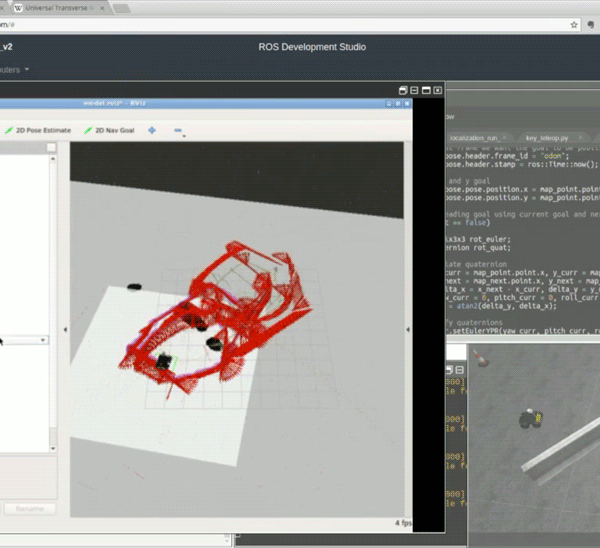
Task: Expand the right panel using the arrow handle
Action: (x=407, y=329)
